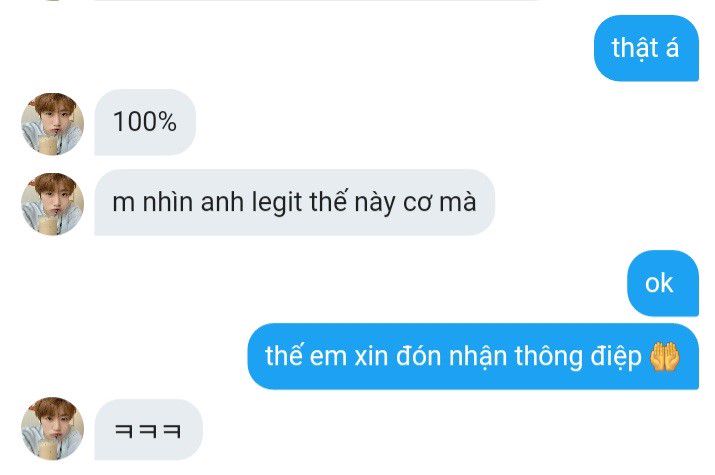
Task: Click the word "nhận" in the blue message
Action: click(x=478, y=356)
